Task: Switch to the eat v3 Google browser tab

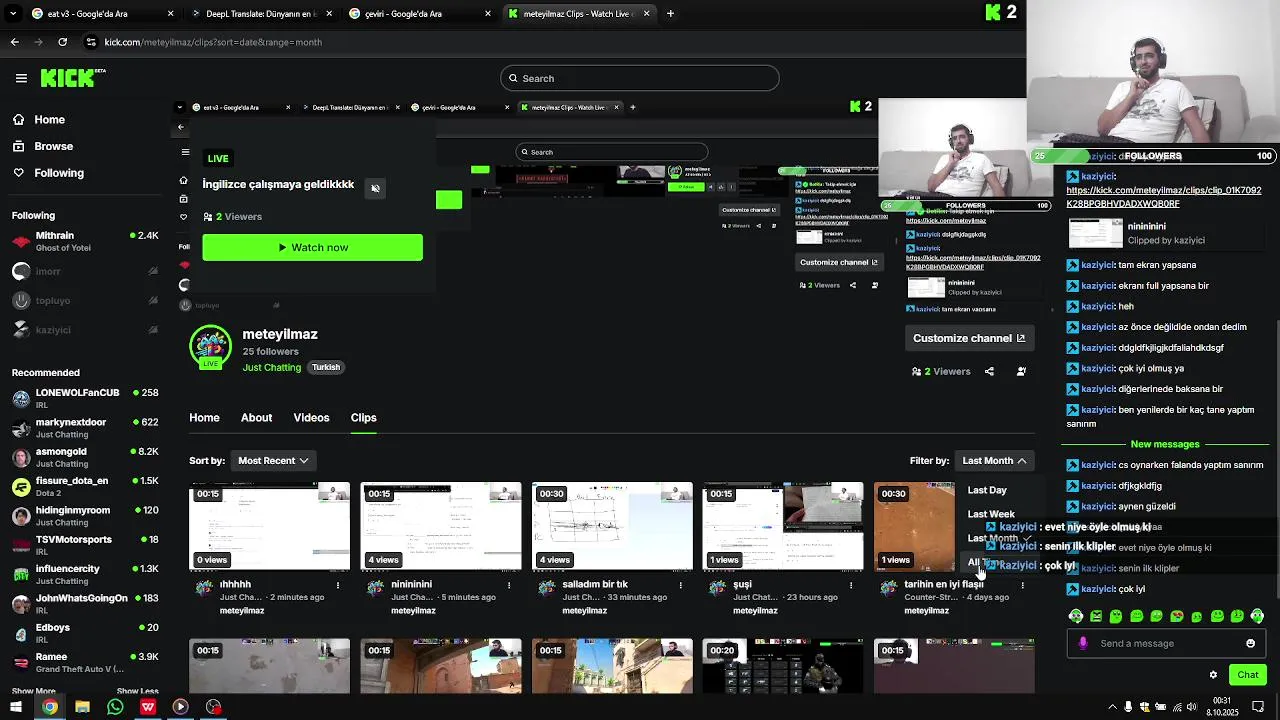Action: coord(102,14)
